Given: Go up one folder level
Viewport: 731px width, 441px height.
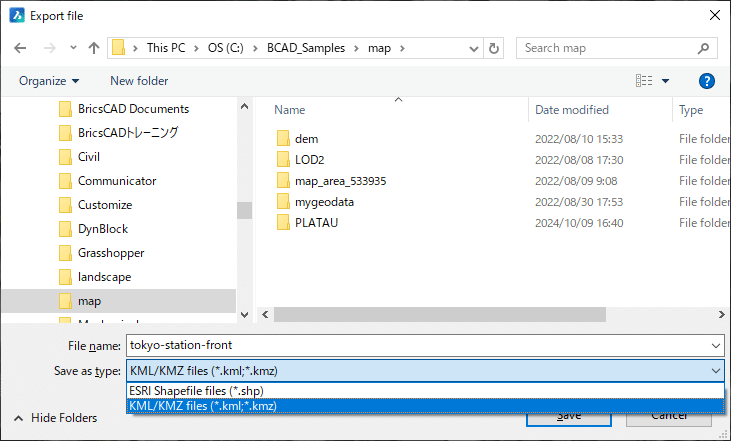Looking at the screenshot, I should point(94,48).
